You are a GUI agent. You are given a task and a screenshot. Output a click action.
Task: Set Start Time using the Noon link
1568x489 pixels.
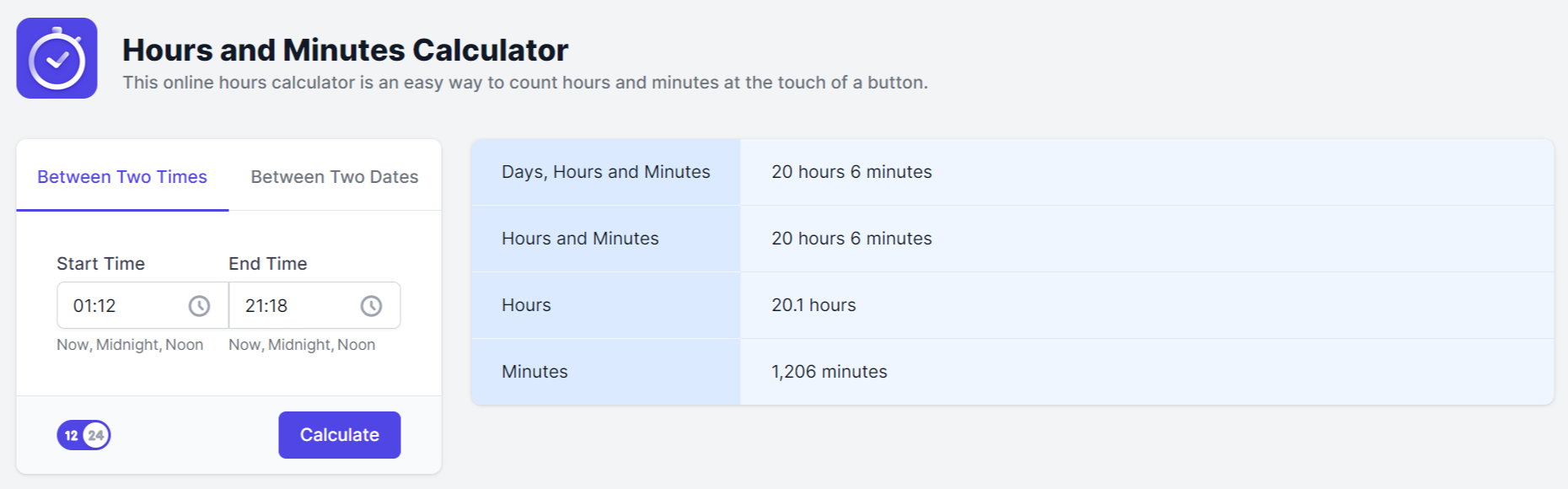click(x=185, y=345)
